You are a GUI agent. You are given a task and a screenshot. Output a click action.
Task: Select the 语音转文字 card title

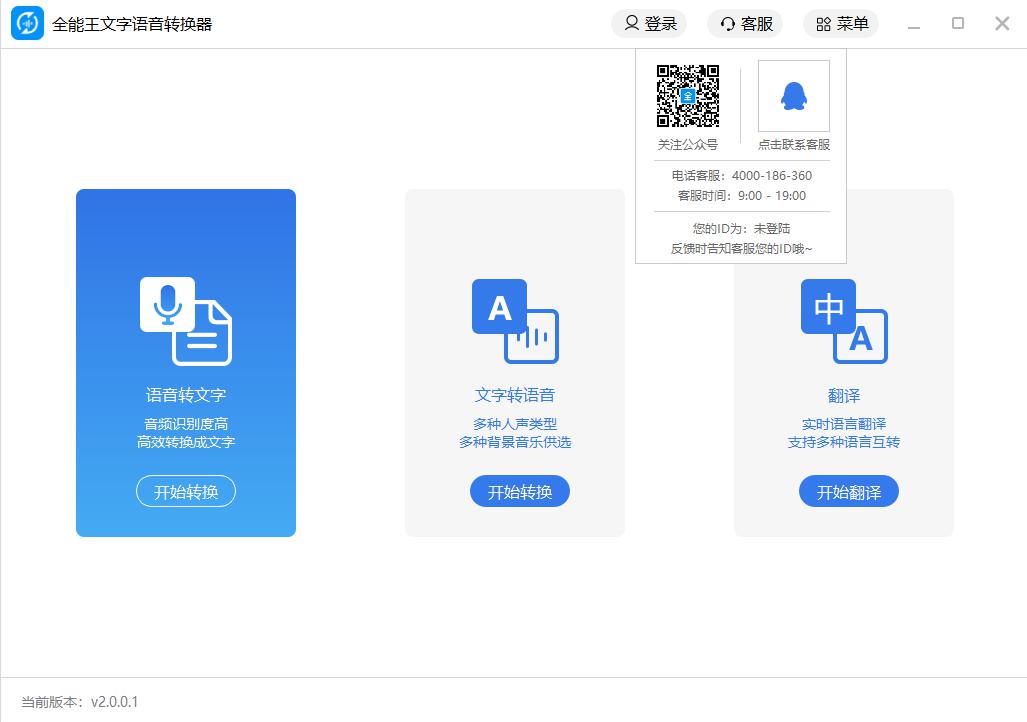[x=186, y=395]
